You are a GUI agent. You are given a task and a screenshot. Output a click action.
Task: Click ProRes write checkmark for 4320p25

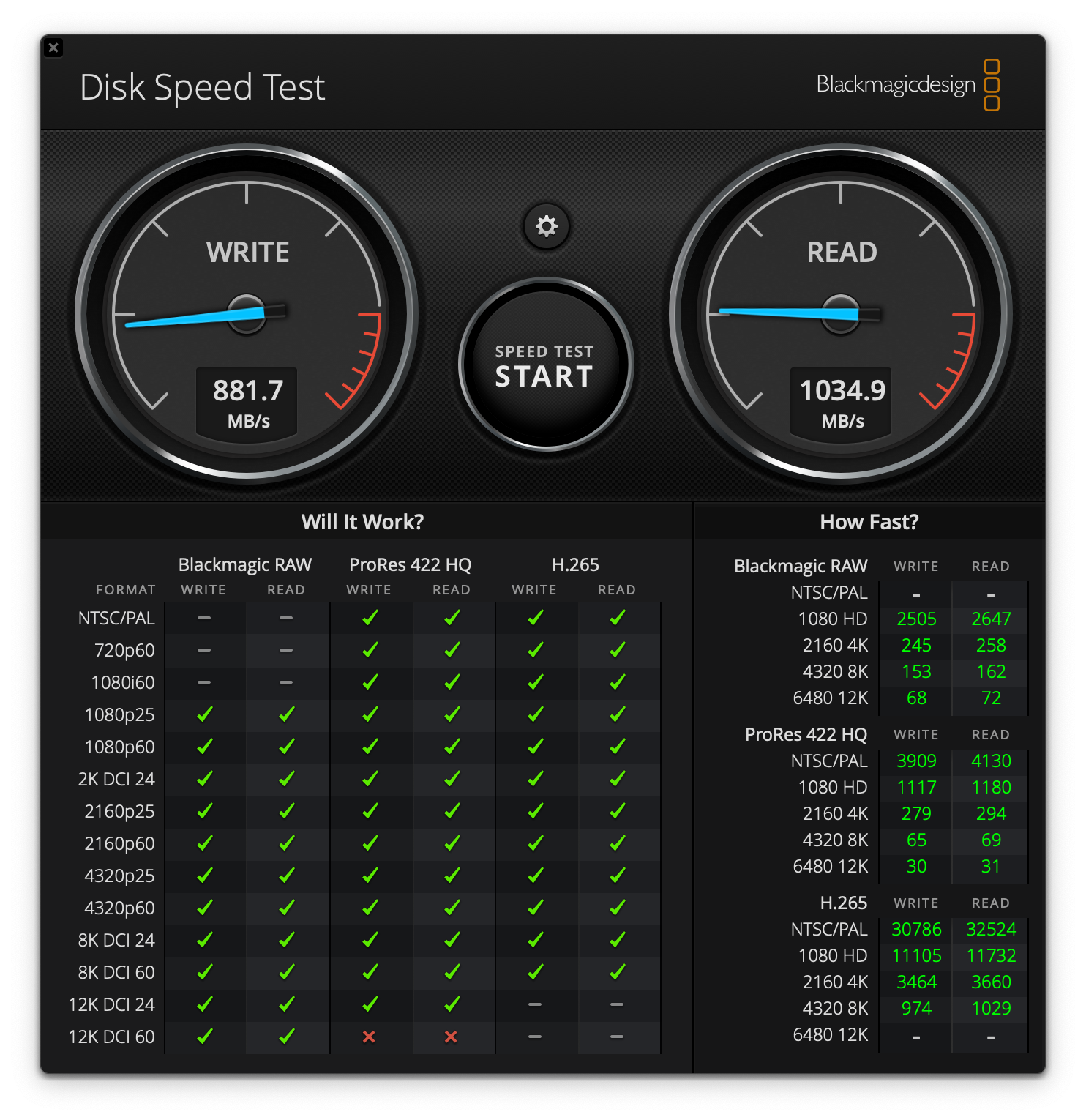(370, 875)
